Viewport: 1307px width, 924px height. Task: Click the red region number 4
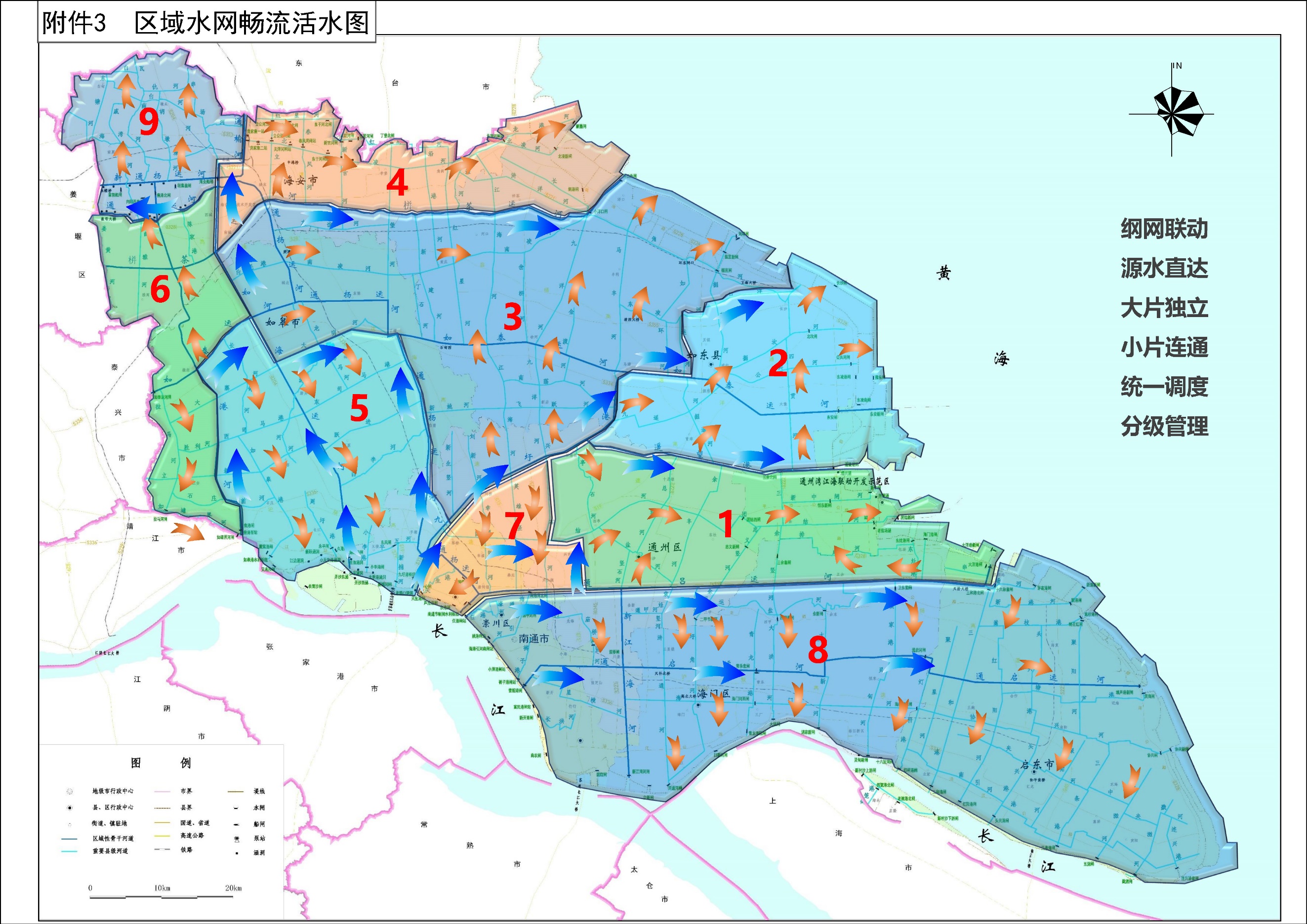pos(397,183)
